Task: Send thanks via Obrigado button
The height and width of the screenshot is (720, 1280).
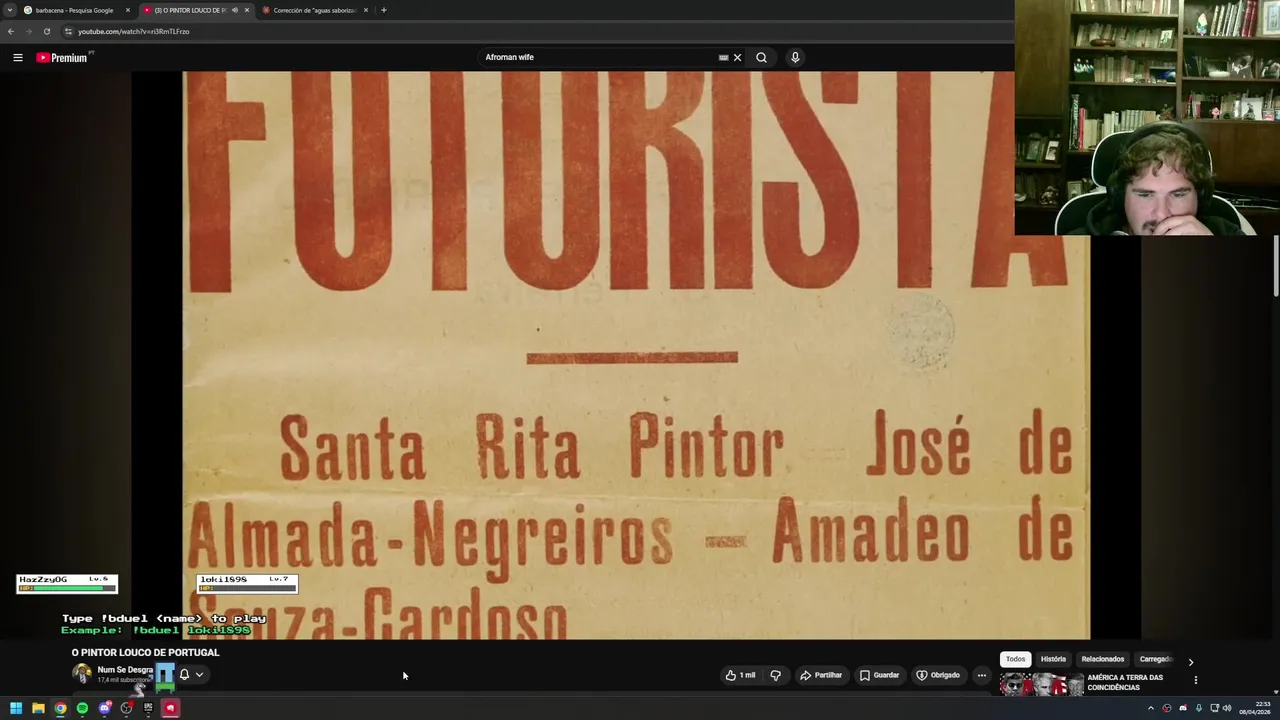Action: tap(938, 675)
